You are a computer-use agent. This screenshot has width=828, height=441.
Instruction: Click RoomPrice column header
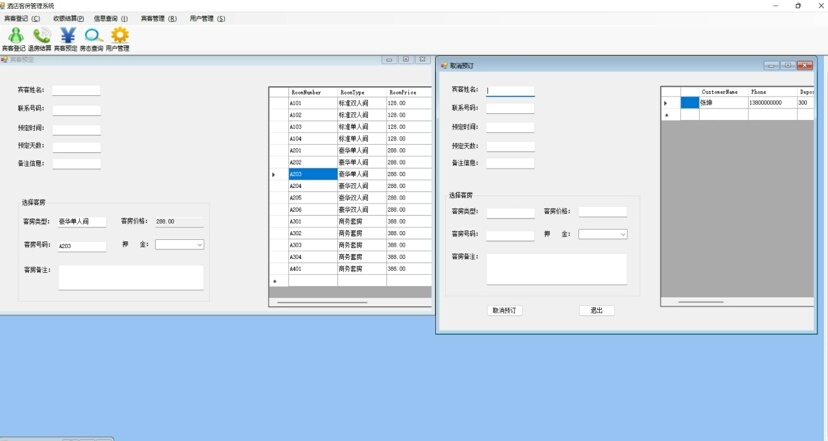tap(409, 92)
